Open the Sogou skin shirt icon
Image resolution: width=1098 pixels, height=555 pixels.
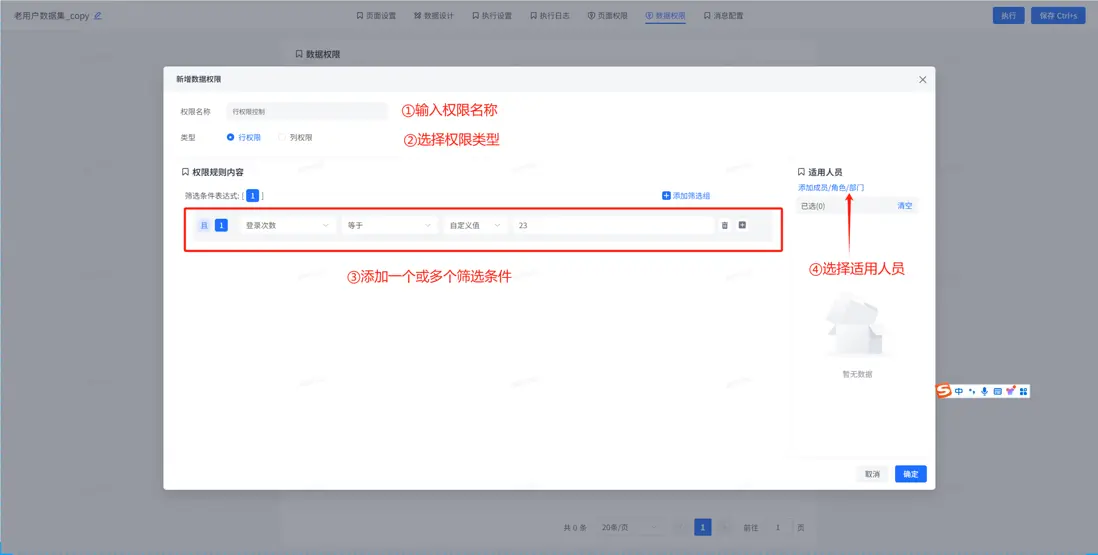pos(1011,391)
